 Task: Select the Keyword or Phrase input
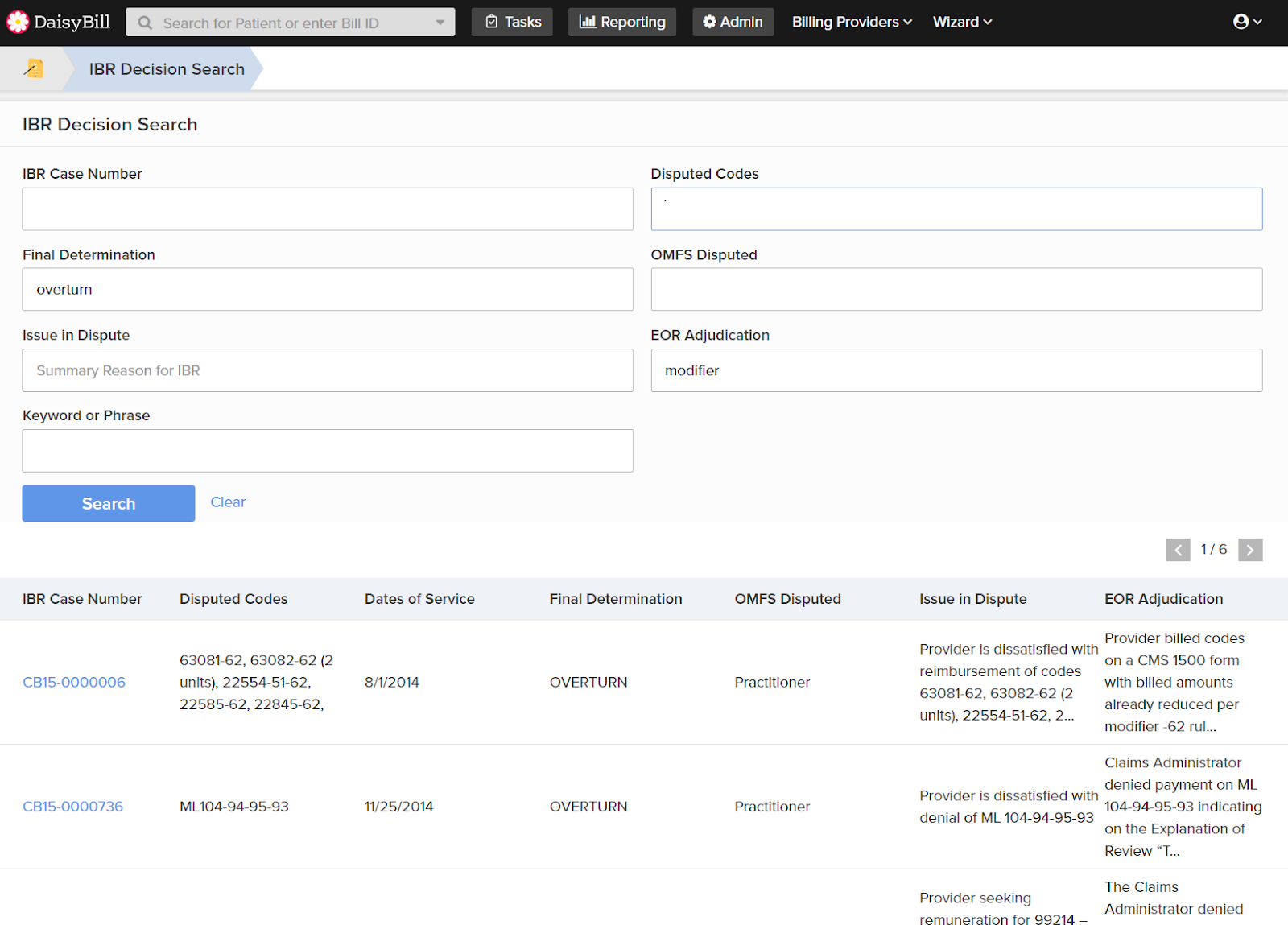(328, 451)
